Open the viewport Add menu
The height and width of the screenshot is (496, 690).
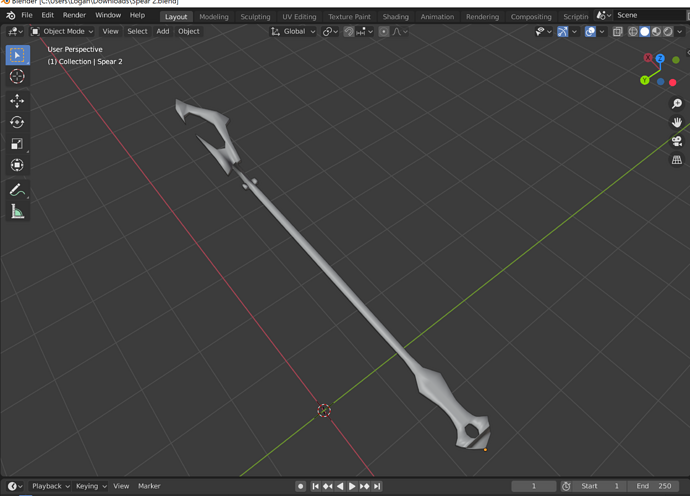coord(163,32)
